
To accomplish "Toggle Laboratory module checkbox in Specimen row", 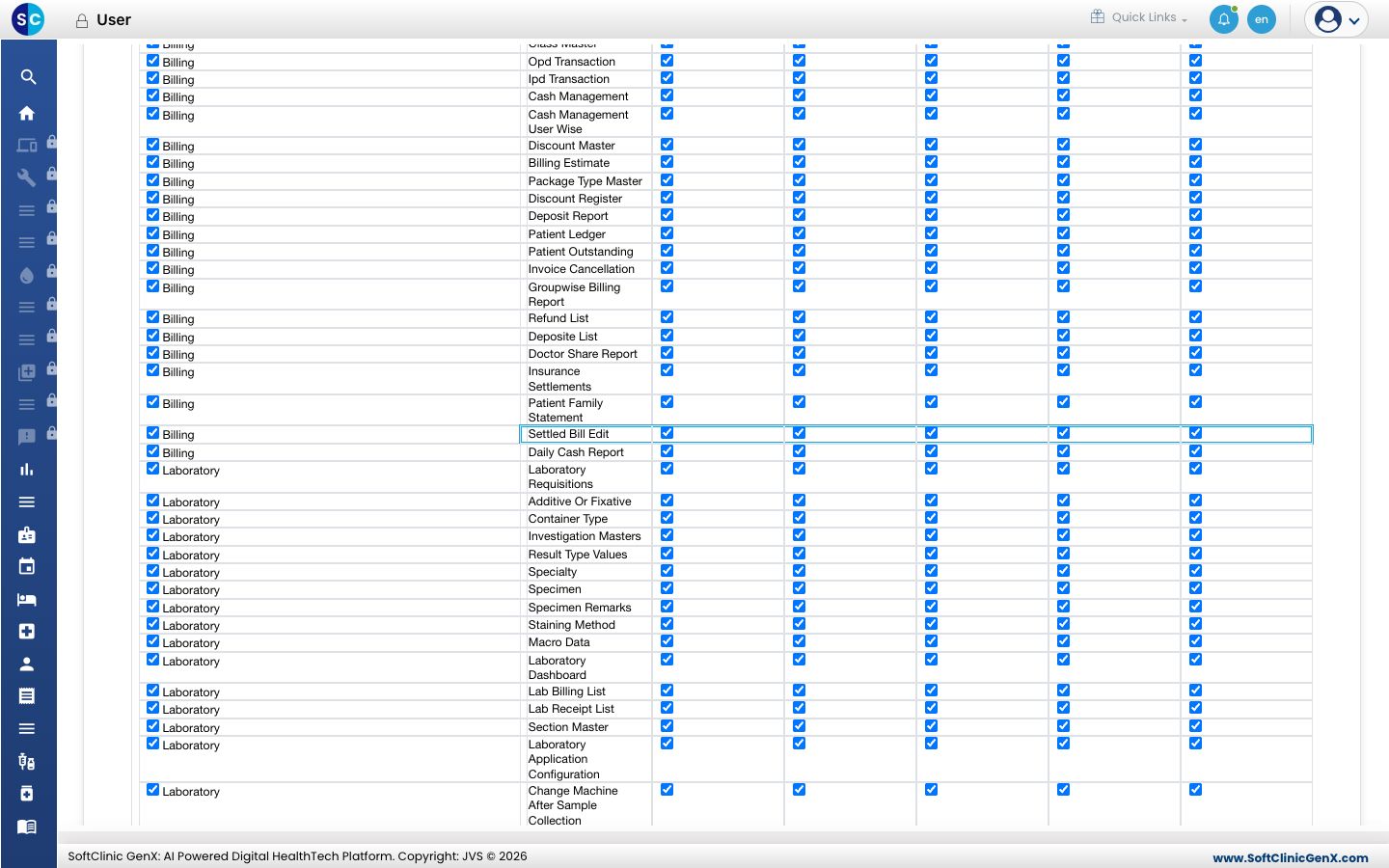I will click(152, 588).
